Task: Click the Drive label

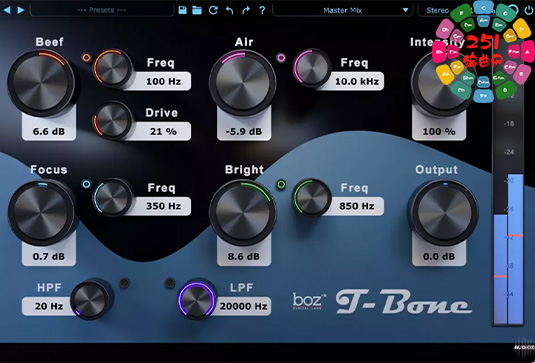Action: click(x=161, y=113)
